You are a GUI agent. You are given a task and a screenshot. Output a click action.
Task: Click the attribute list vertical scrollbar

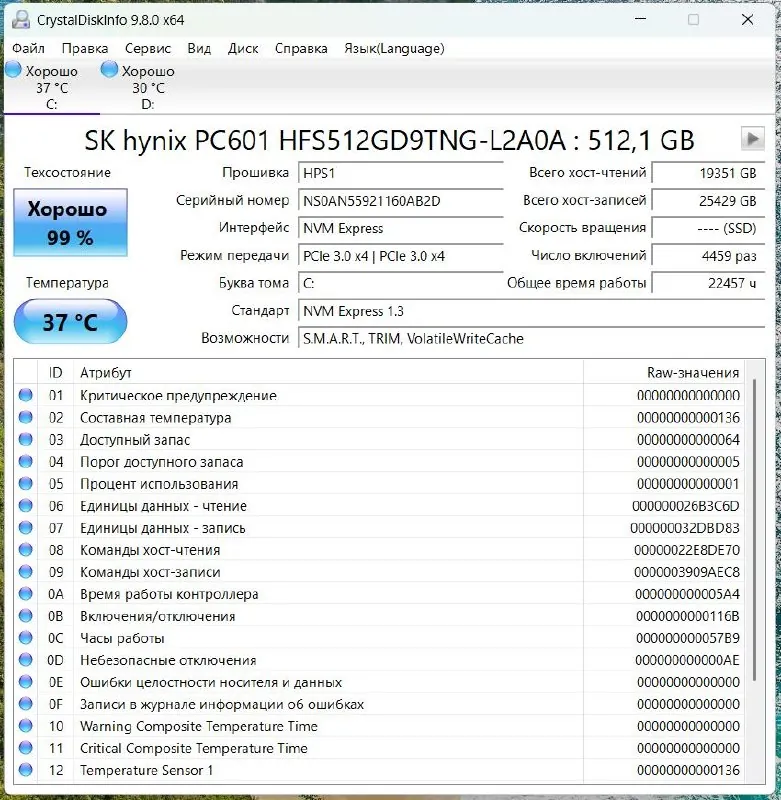754,531
